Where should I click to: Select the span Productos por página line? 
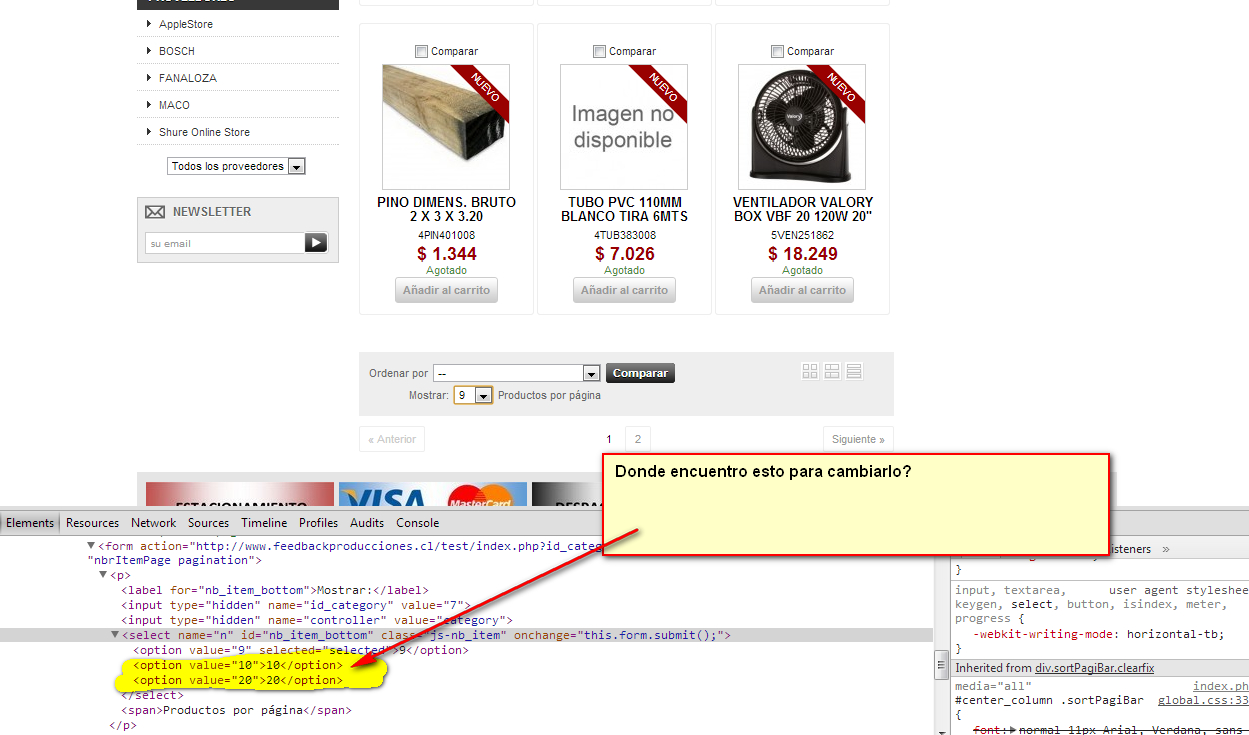click(x=236, y=710)
